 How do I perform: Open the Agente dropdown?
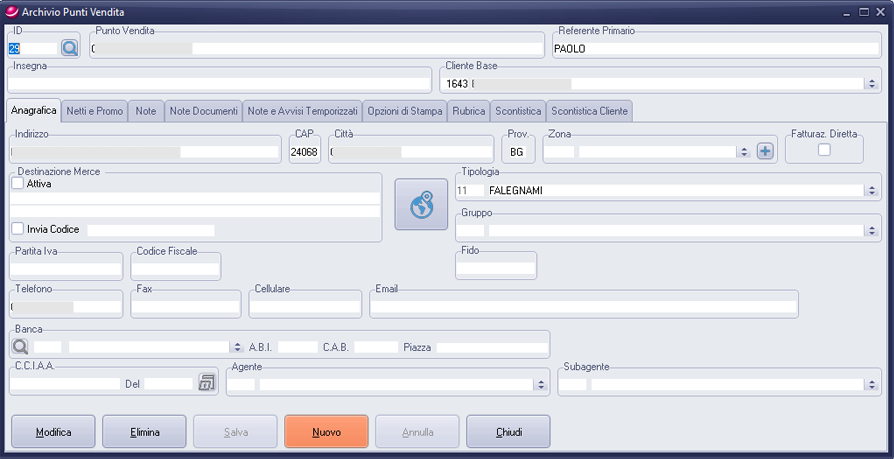pos(541,383)
